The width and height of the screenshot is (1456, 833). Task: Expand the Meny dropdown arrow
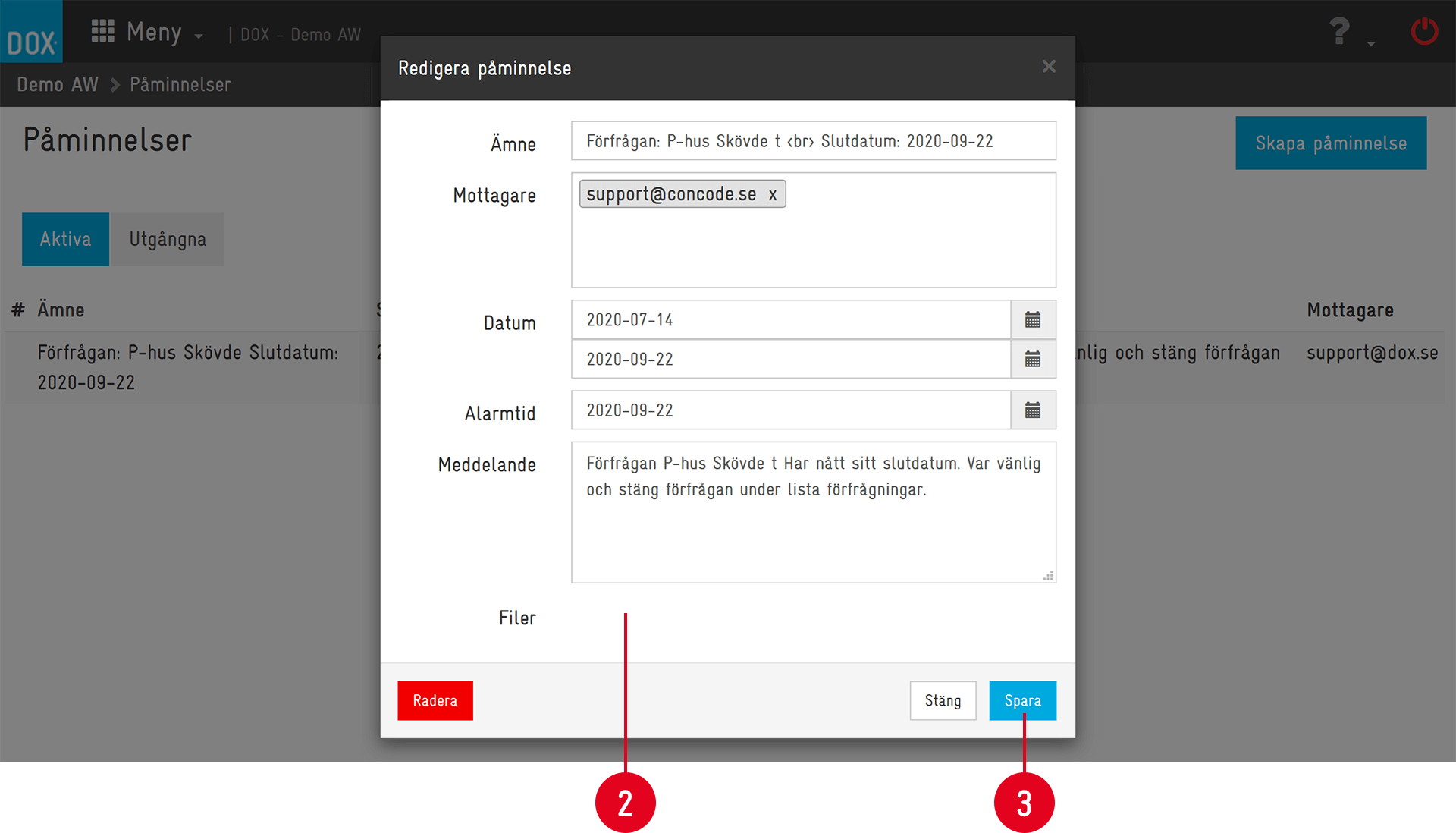[199, 36]
